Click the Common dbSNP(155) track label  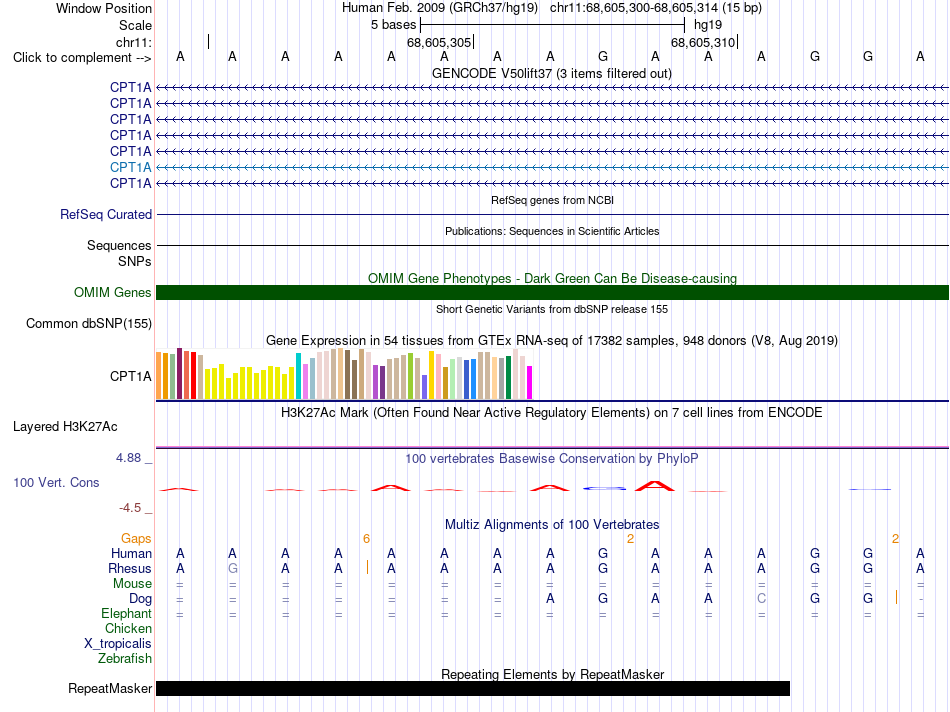click(x=89, y=324)
